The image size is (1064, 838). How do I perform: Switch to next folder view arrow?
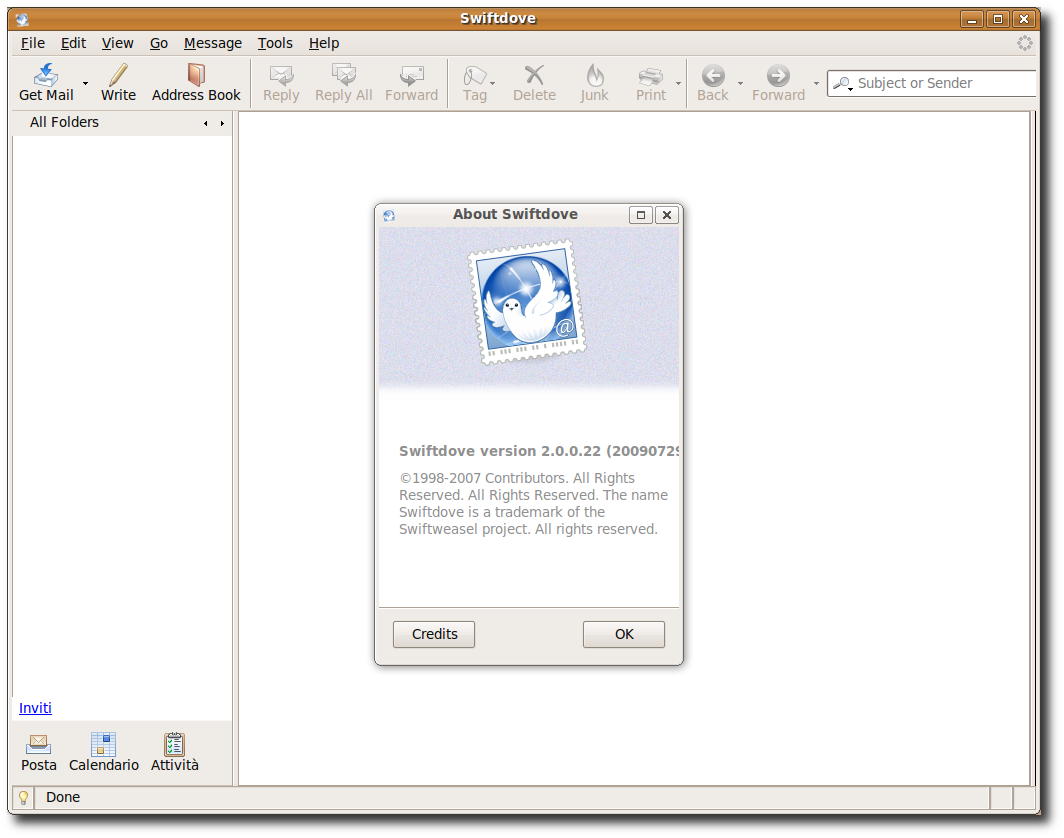222,123
